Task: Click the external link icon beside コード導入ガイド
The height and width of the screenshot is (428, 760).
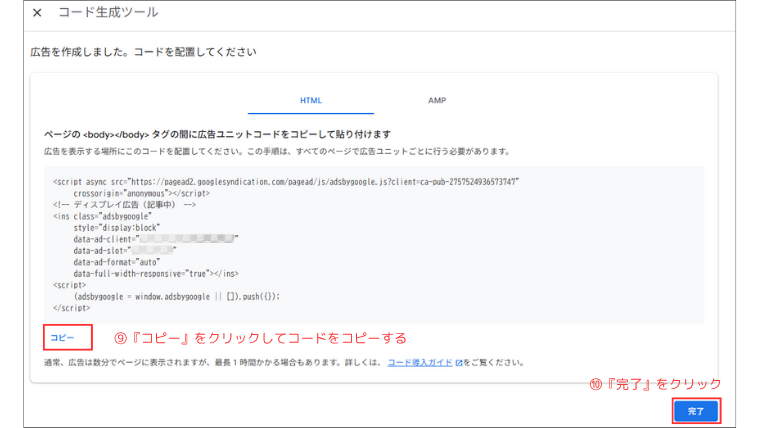Action: click(459, 363)
